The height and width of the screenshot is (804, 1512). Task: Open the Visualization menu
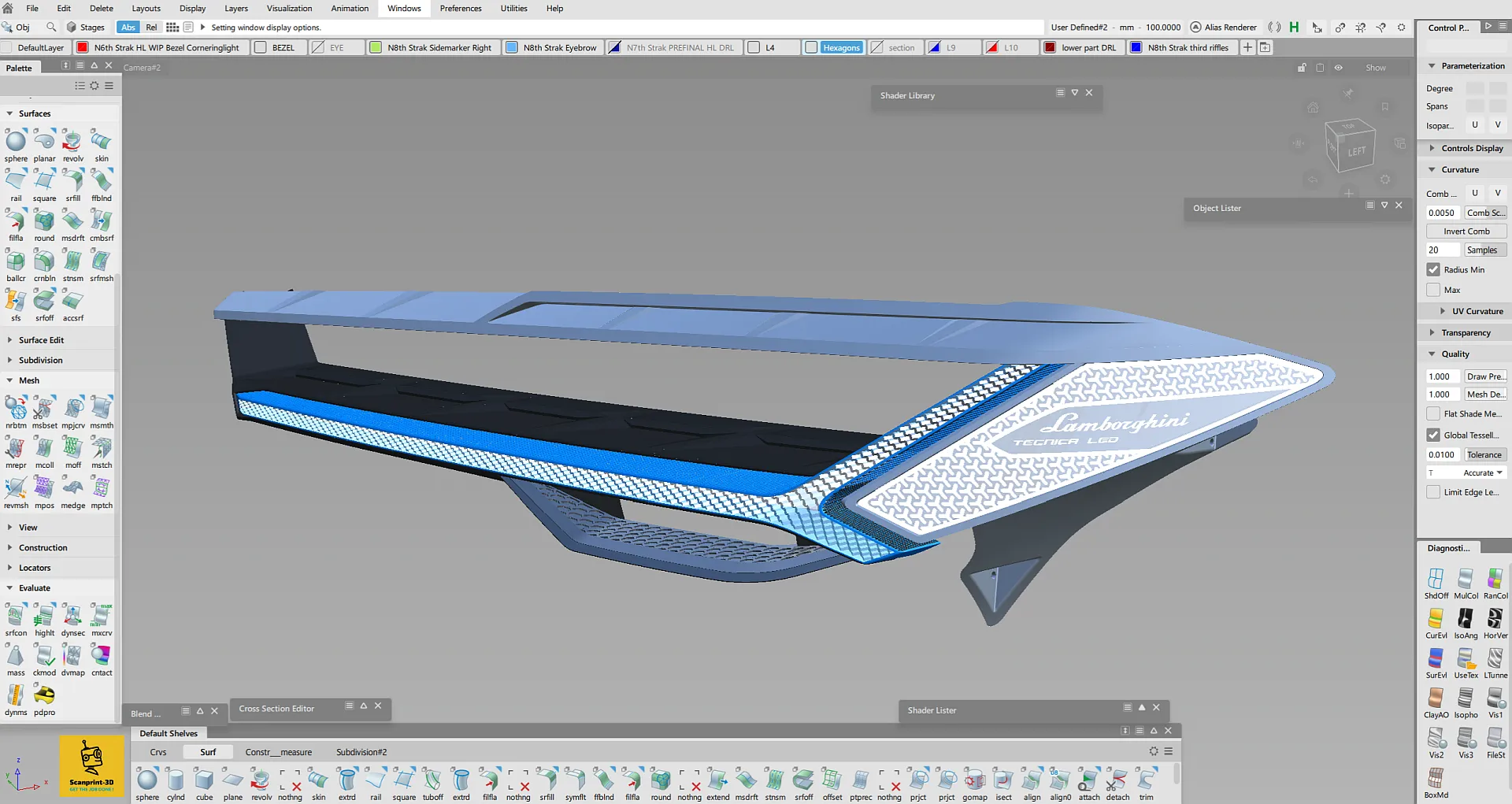tap(289, 9)
